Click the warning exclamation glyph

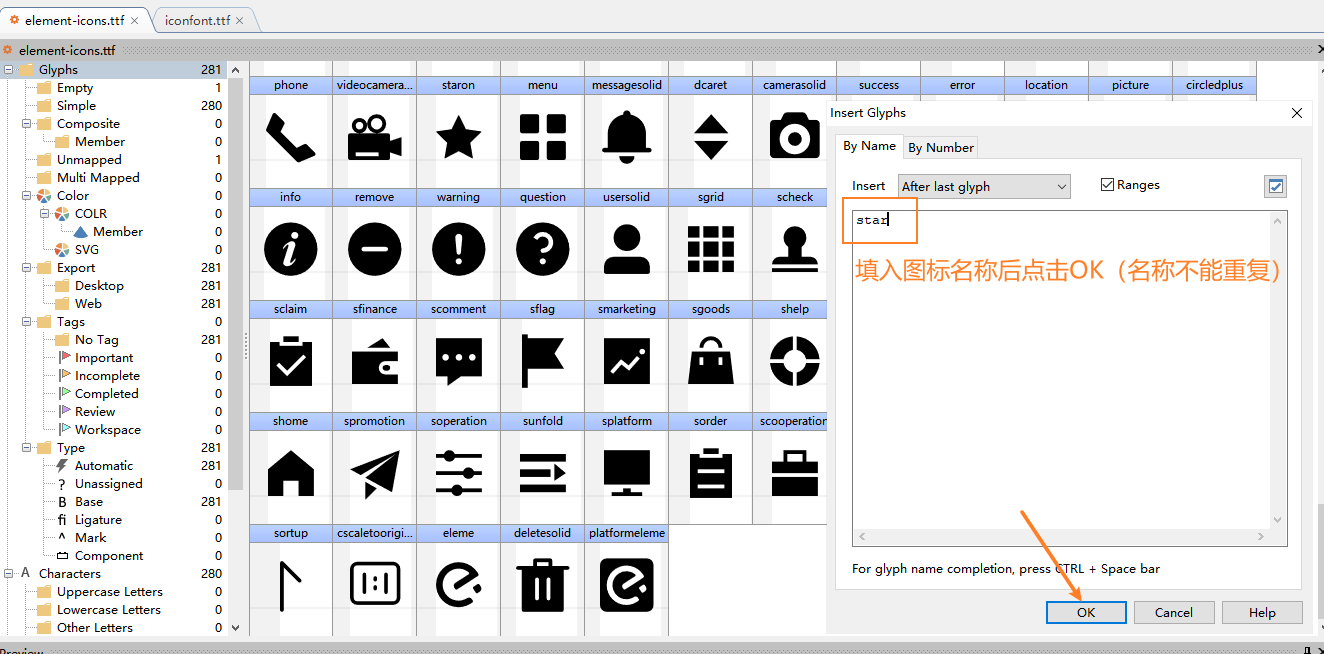(x=458, y=249)
